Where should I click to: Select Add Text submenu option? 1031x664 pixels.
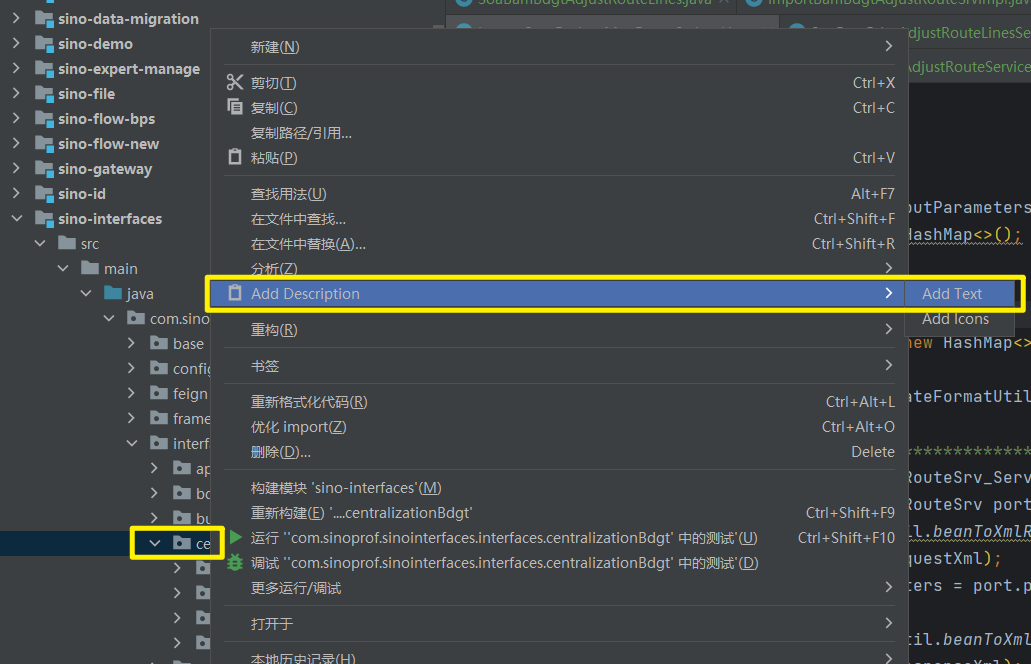952,294
